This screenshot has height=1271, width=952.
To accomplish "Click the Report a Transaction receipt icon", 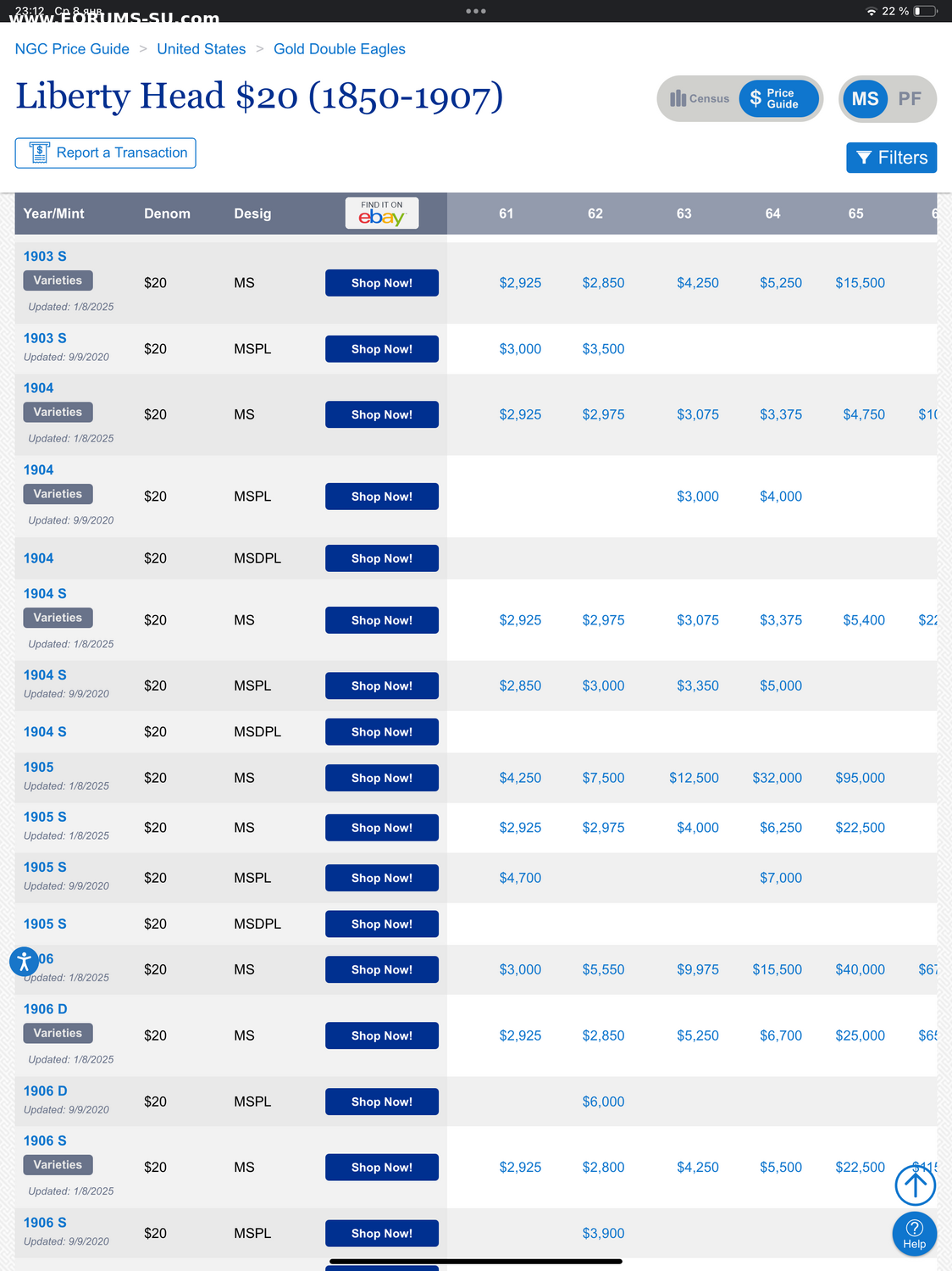I will pos(39,153).
